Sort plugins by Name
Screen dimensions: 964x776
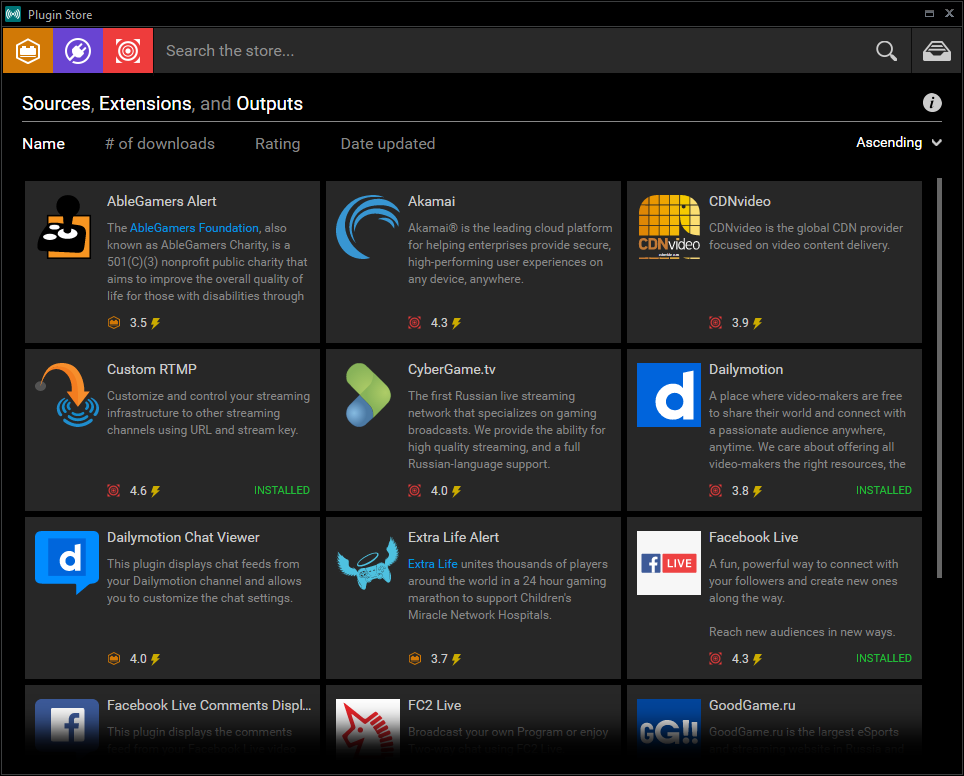pos(44,144)
